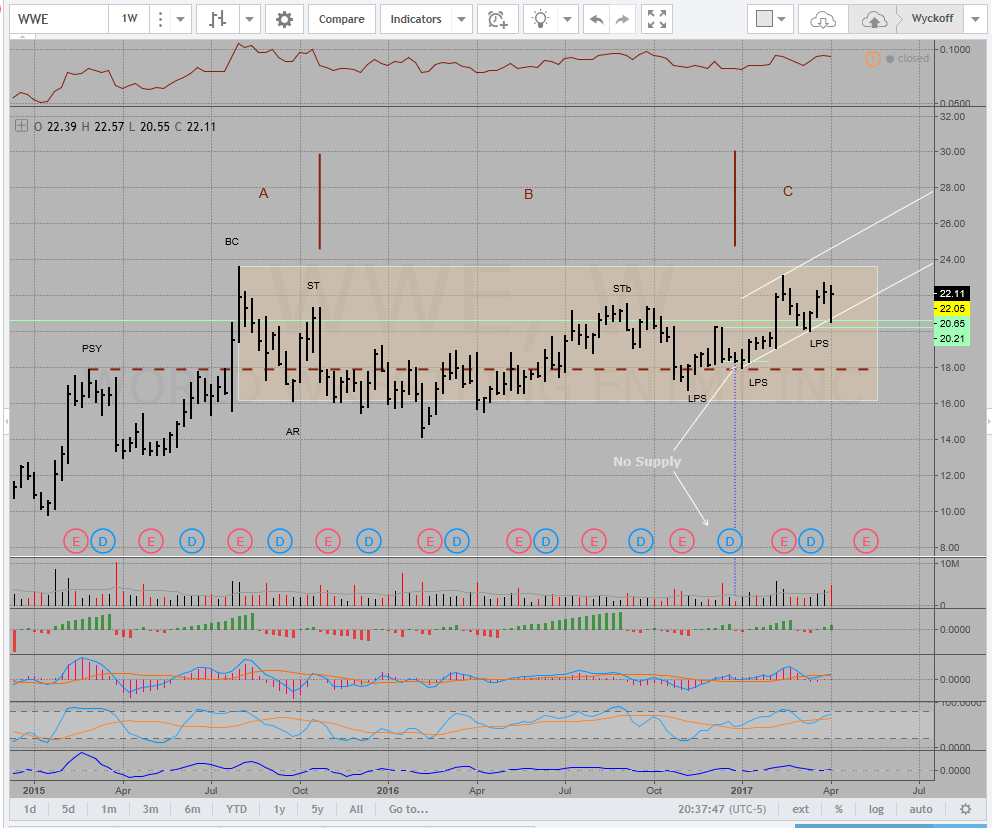Click the lightbulb ideas icon
Screen dimensions: 992x828
click(x=541, y=19)
